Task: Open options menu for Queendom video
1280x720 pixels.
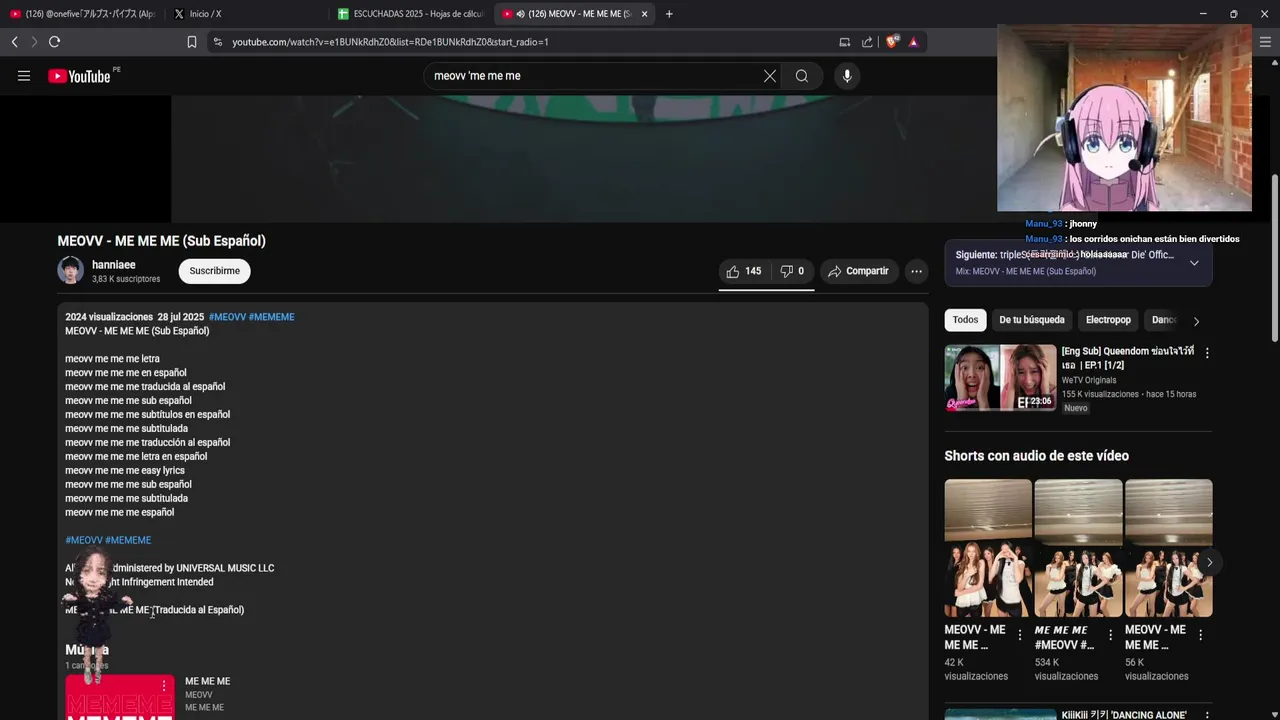Action: tap(1207, 353)
